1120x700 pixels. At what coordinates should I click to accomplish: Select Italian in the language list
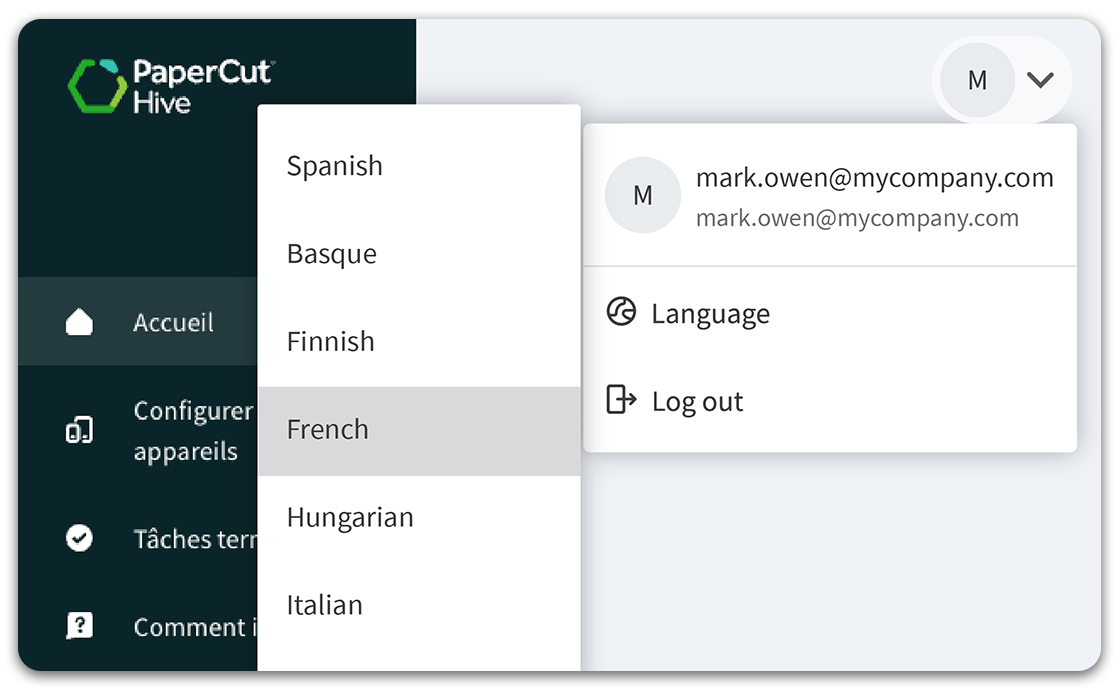tap(325, 605)
